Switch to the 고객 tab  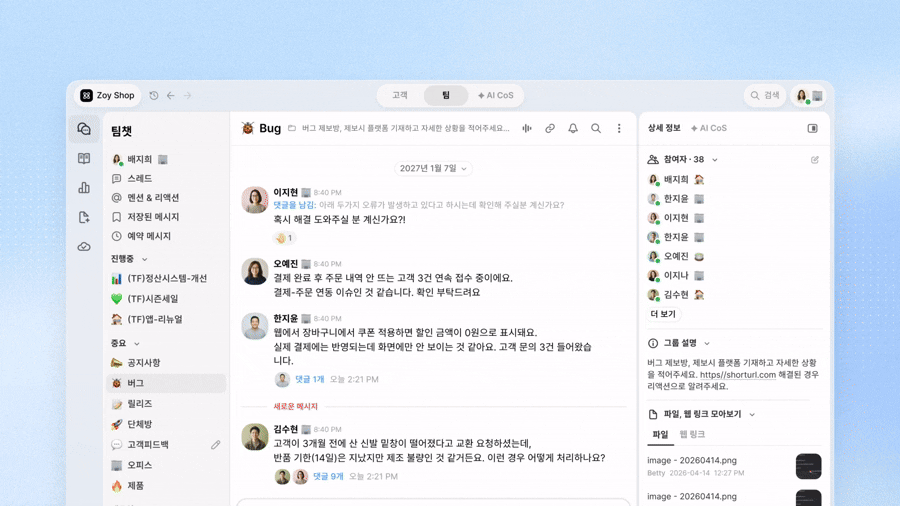[400, 95]
